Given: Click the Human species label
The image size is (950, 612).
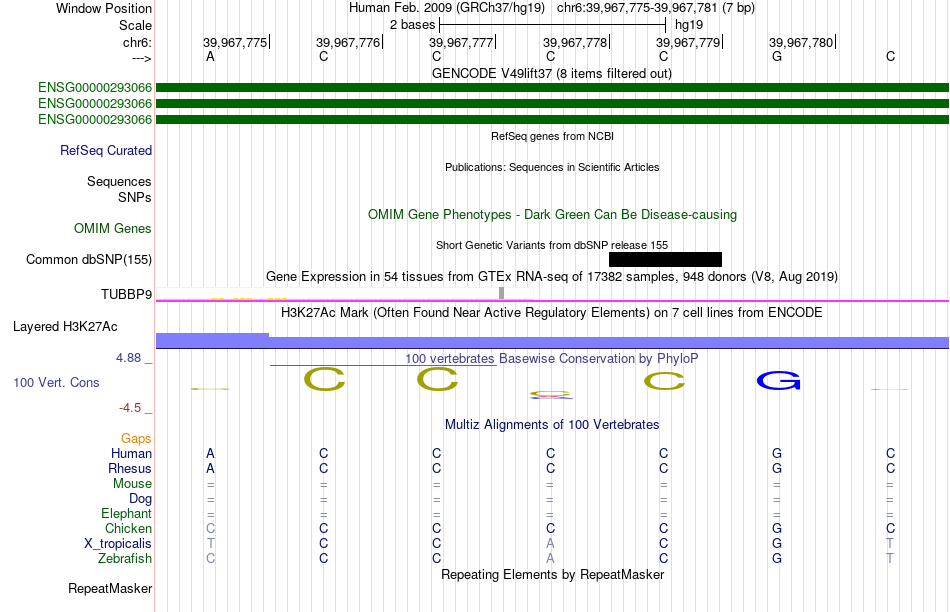Looking at the screenshot, I should tap(131, 453).
